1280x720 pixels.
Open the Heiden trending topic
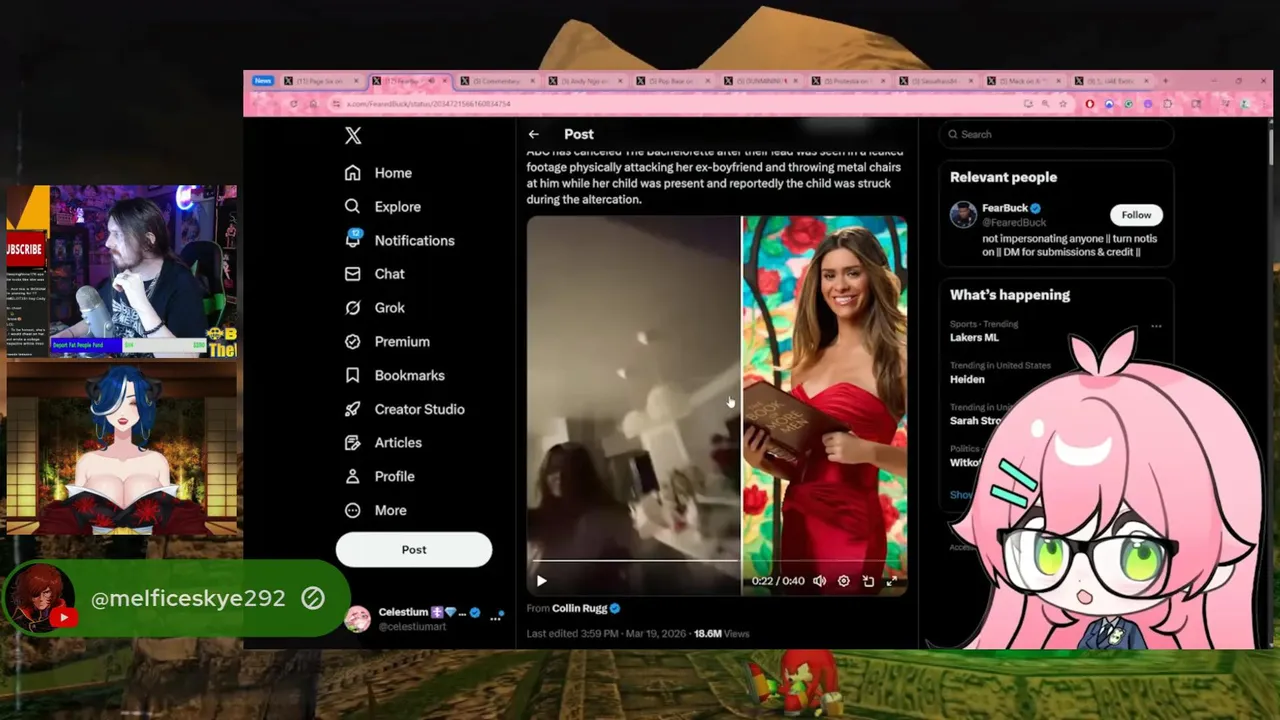[967, 380]
